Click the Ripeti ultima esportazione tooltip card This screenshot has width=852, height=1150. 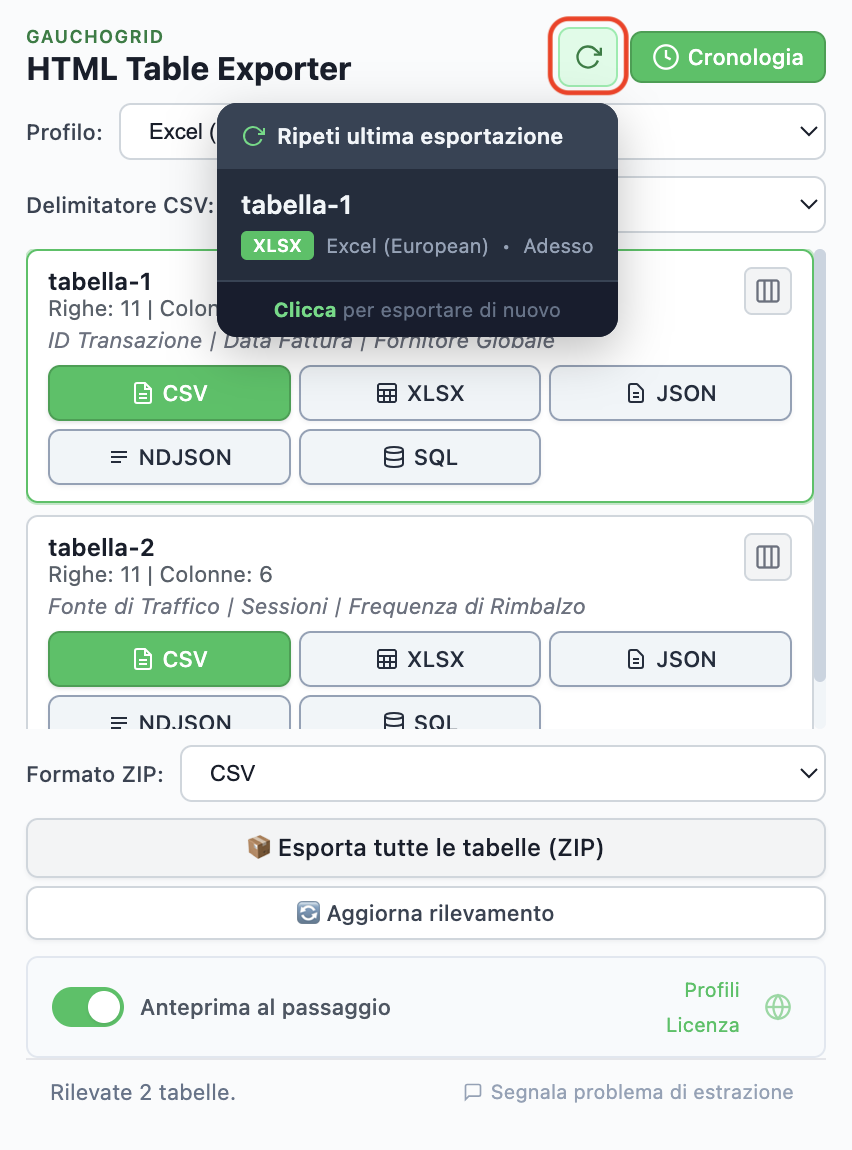(418, 220)
